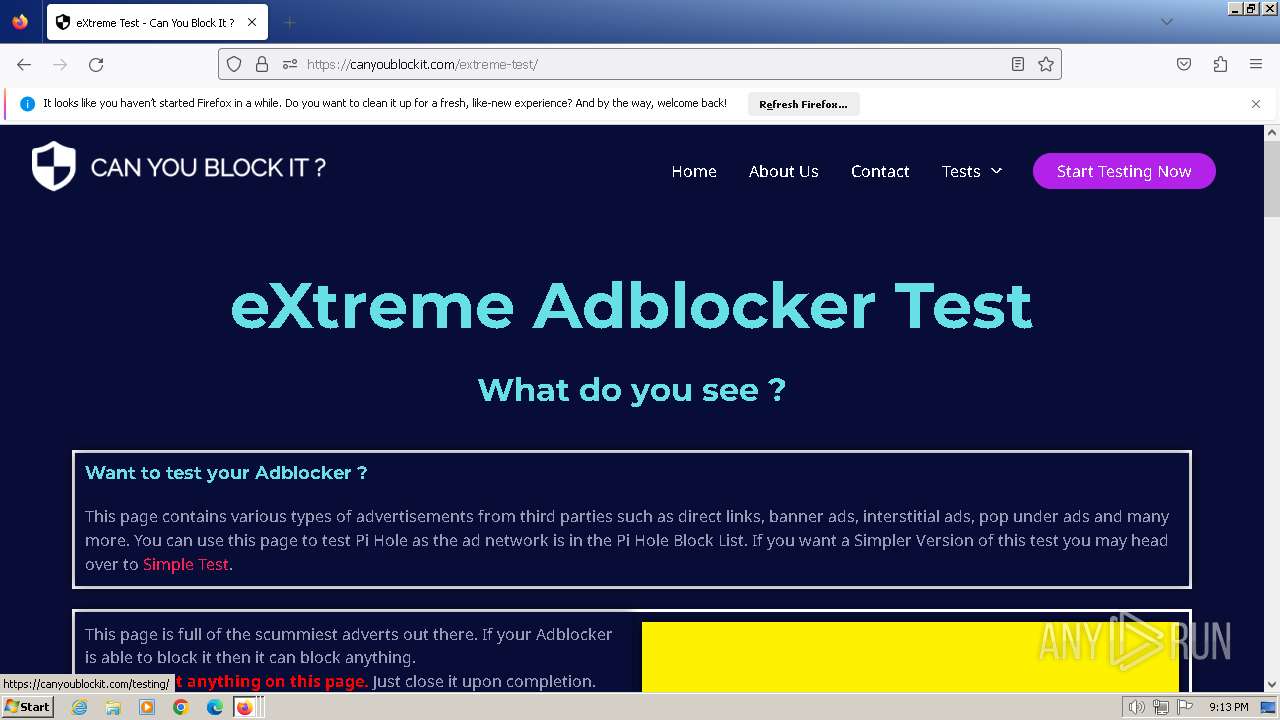1280x720 pixels.
Task: Expand the Tests dropdown menu
Action: coord(972,171)
